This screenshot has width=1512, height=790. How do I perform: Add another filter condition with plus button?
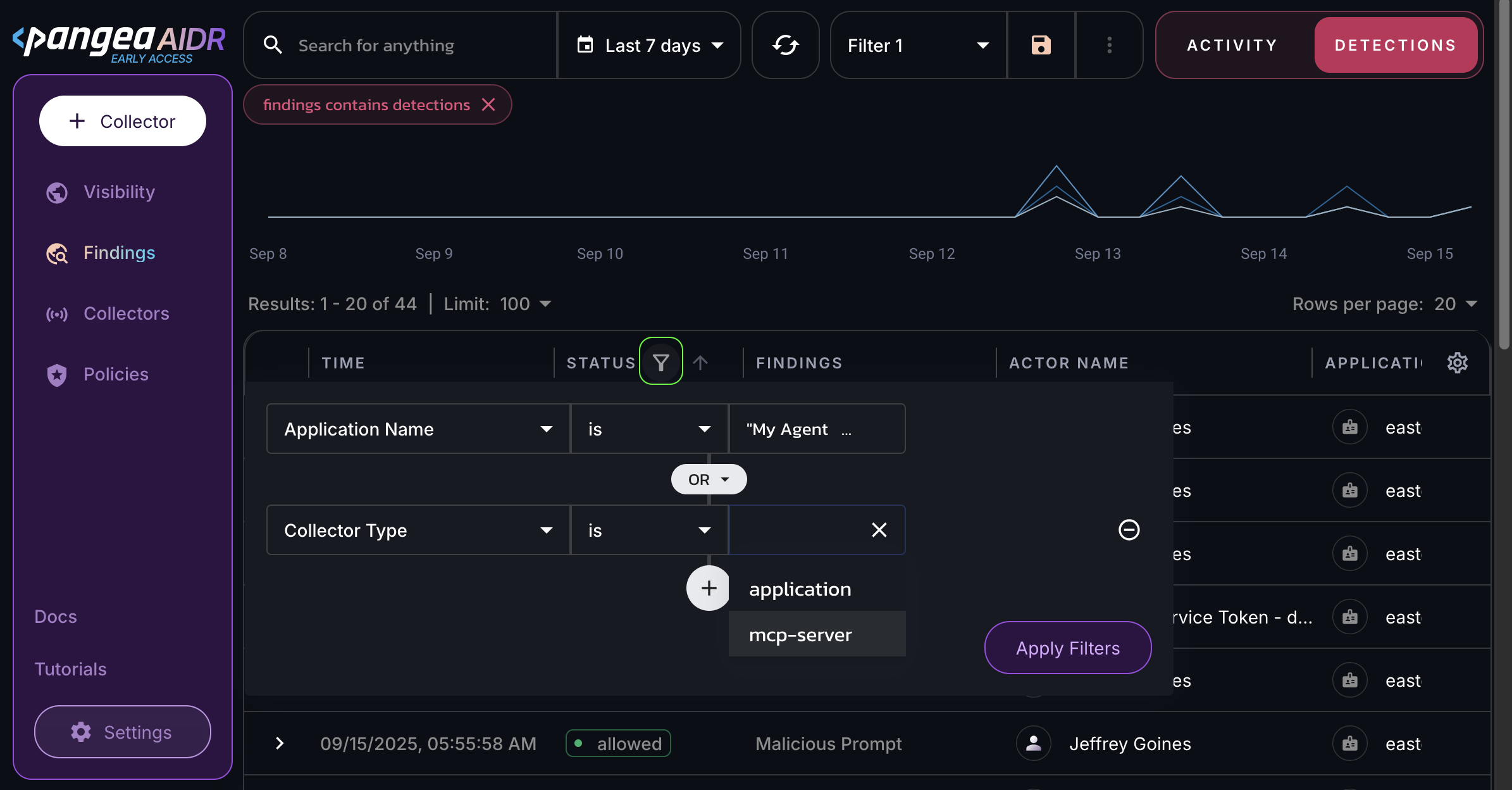pyautogui.click(x=709, y=588)
